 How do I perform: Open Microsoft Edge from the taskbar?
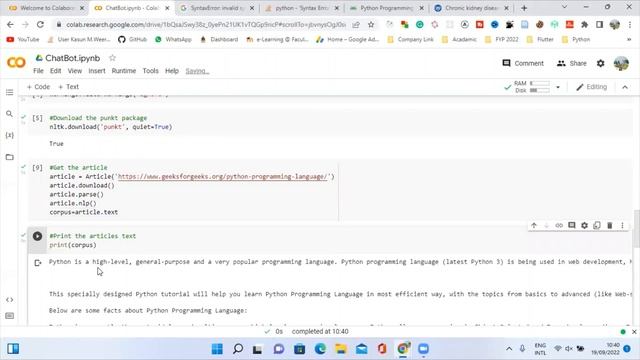pyautogui.click(x=320, y=349)
